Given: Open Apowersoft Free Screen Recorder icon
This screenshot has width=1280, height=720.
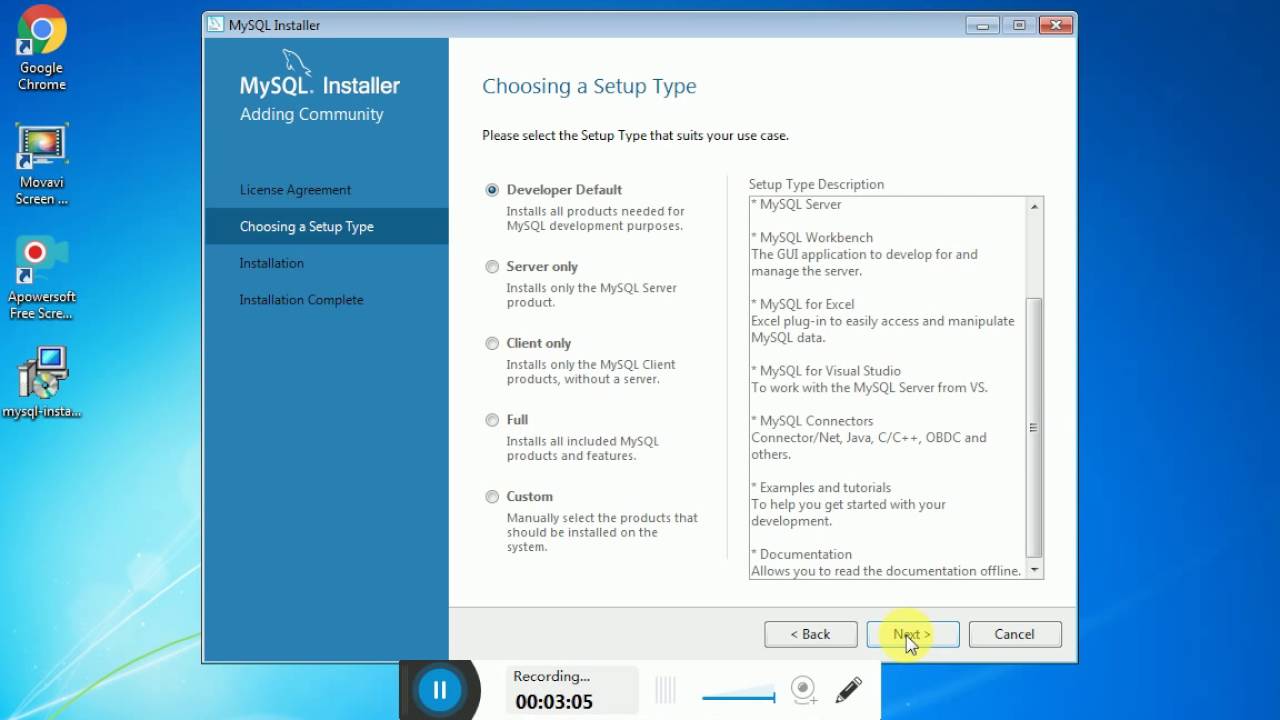Looking at the screenshot, I should tap(41, 278).
